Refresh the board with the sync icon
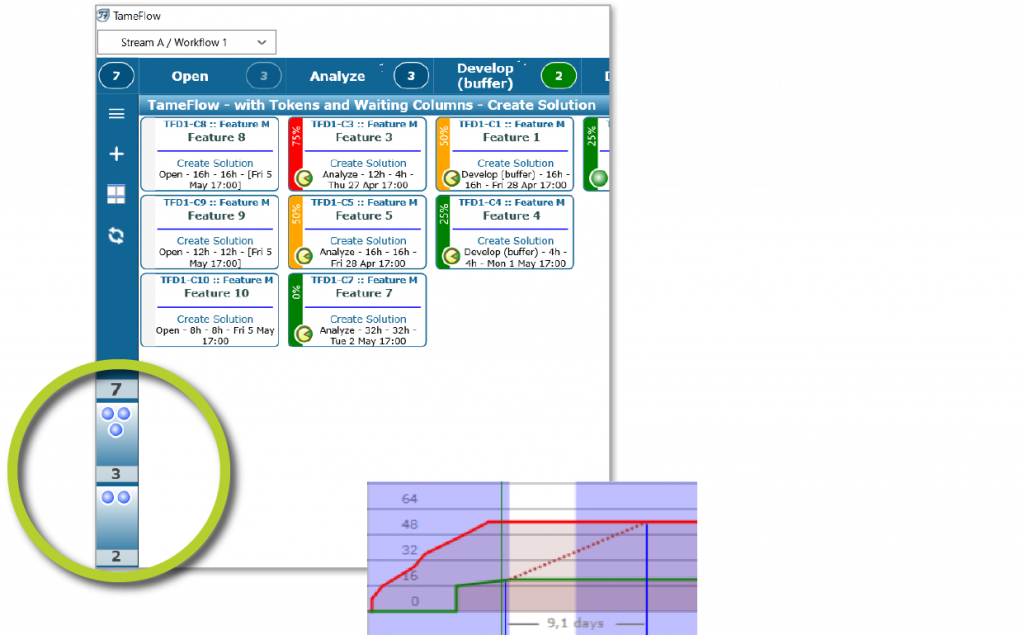Image resolution: width=1024 pixels, height=635 pixels. pos(116,235)
